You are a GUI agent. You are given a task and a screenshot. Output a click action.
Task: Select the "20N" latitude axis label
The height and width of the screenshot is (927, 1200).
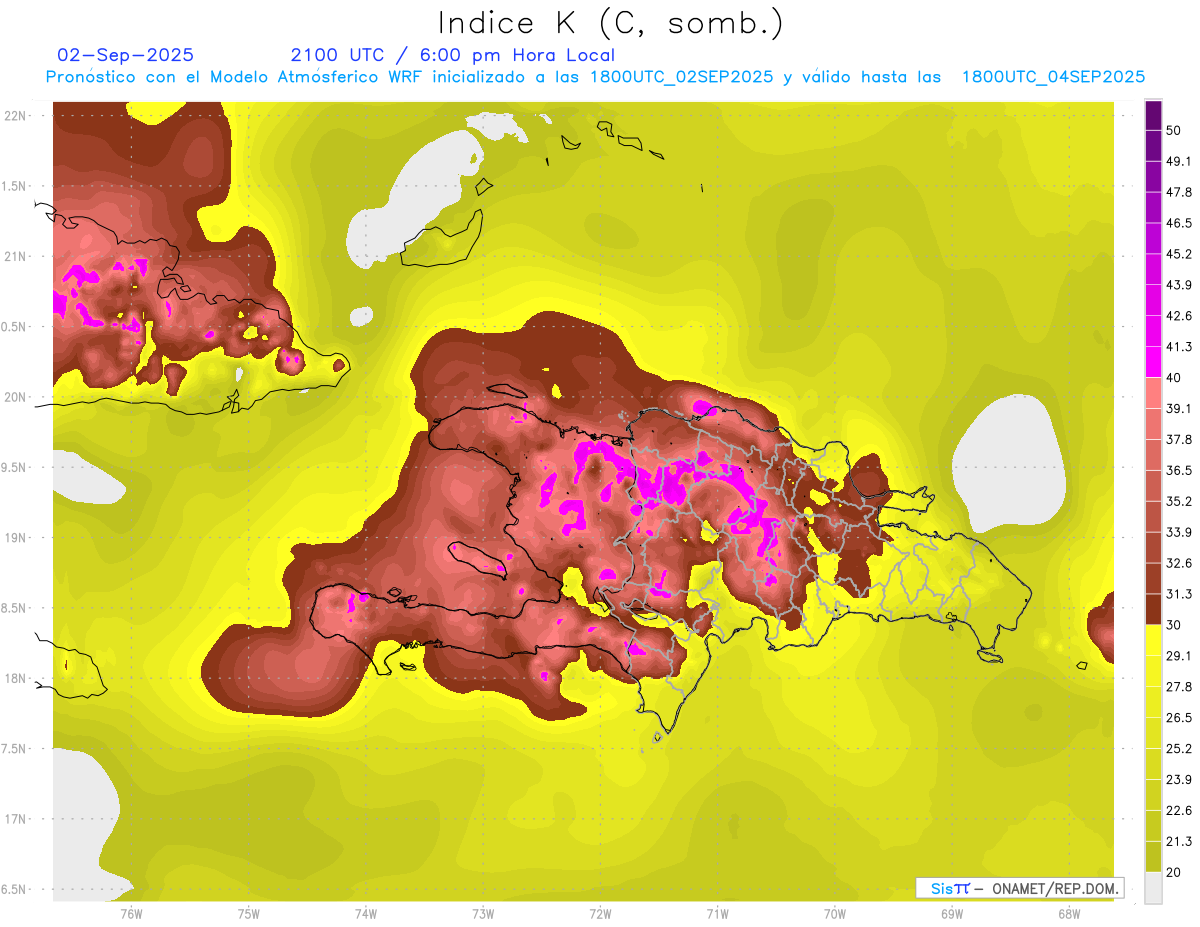tap(16, 397)
